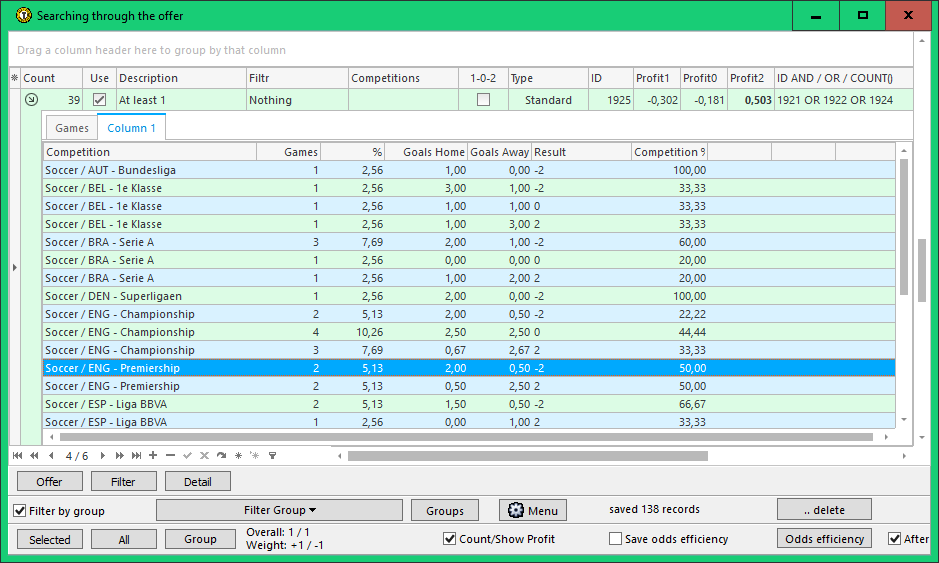Click the gear Menu button
The height and width of the screenshot is (563, 939).
533,510
